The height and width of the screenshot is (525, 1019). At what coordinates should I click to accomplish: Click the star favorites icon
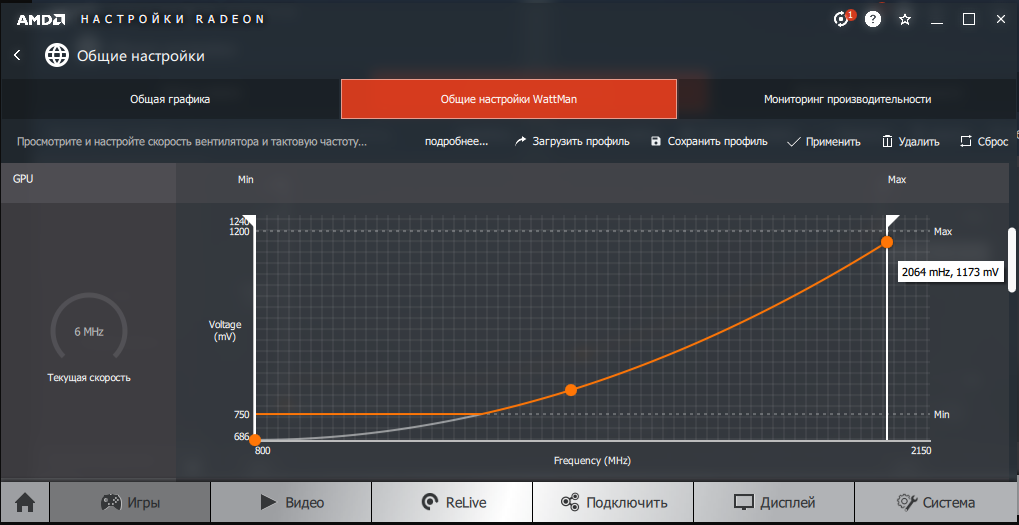(905, 19)
